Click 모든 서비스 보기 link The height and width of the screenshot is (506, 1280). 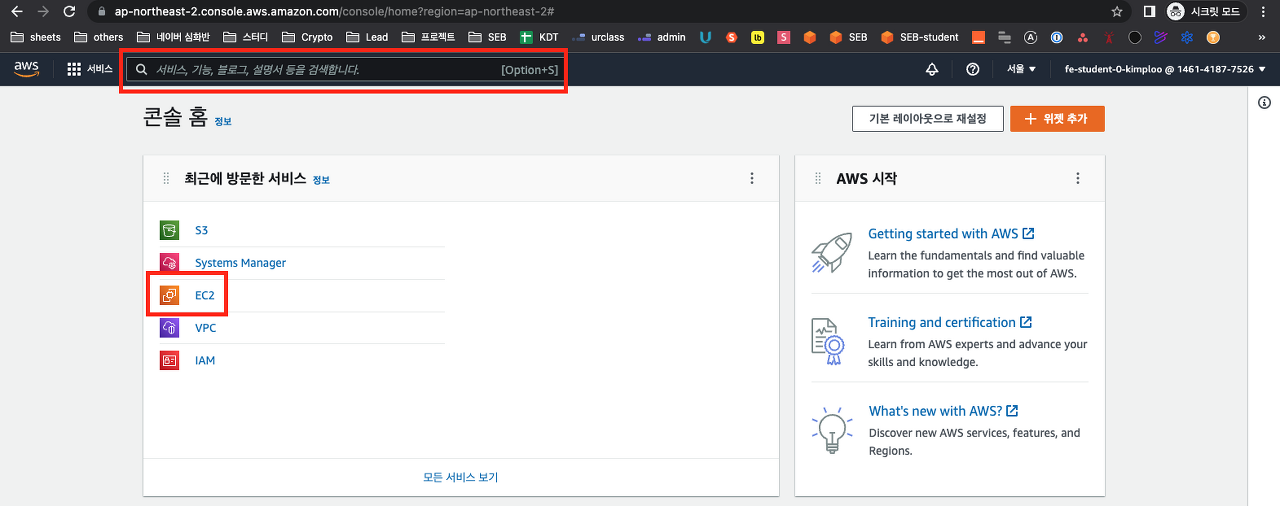coord(461,477)
